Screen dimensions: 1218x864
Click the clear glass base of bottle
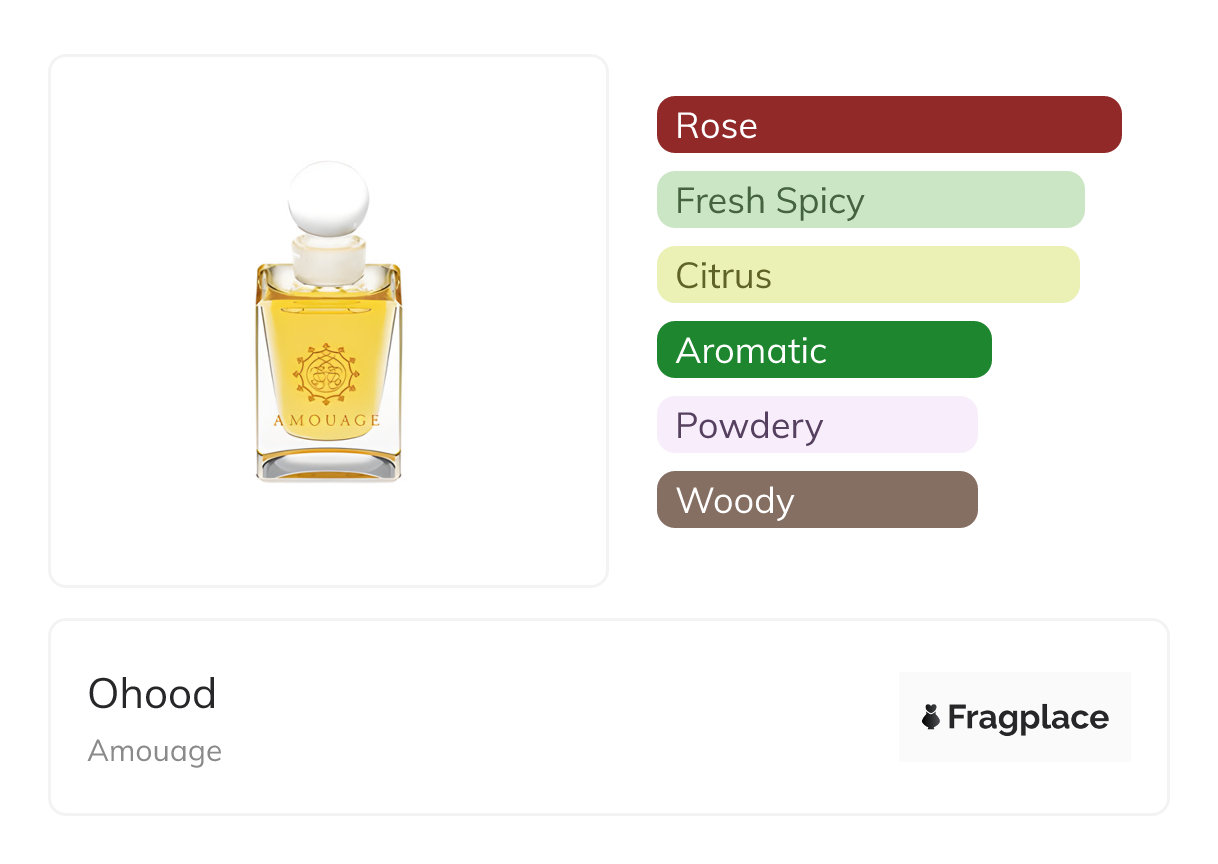pyautogui.click(x=328, y=458)
